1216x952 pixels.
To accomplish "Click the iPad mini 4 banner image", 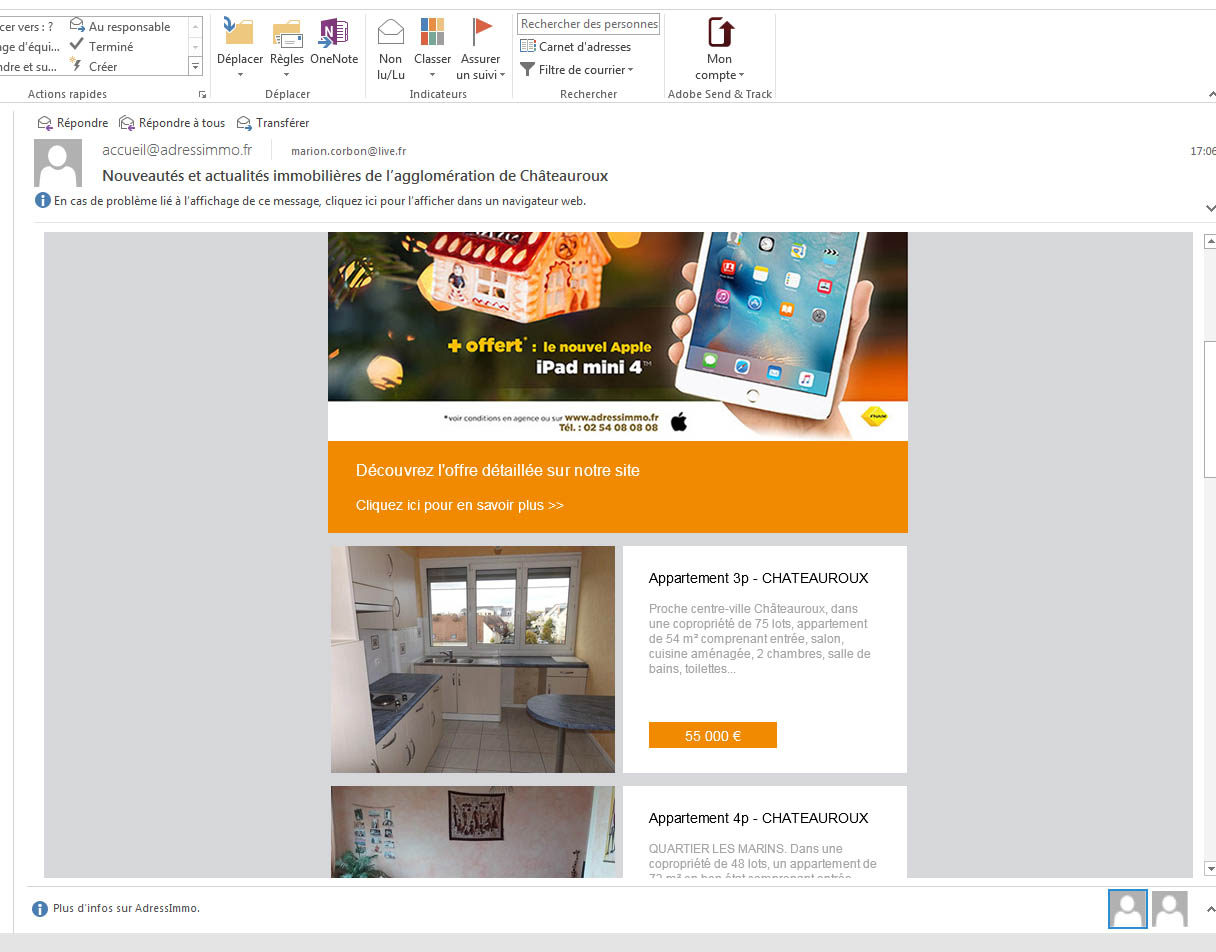I will pos(618,336).
